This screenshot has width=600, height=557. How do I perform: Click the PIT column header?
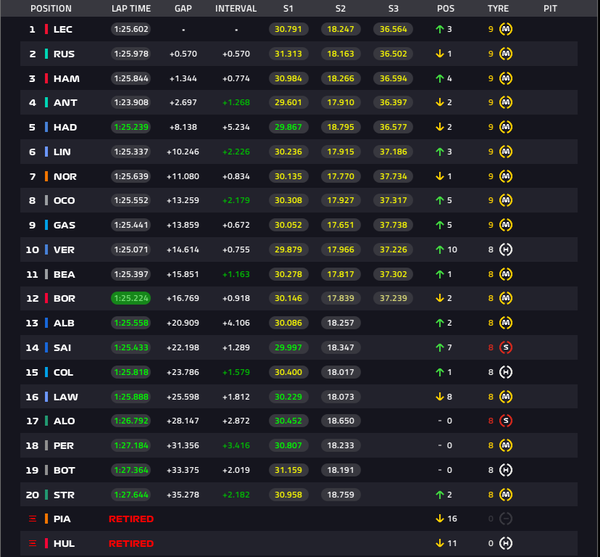tap(550, 8)
